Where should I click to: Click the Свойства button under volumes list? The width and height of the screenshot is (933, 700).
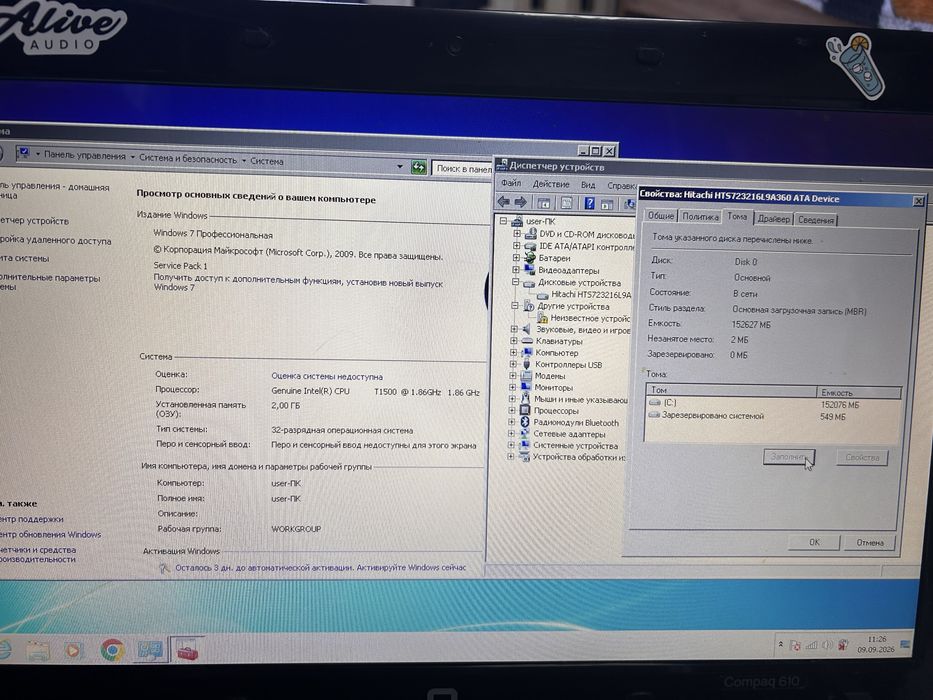coord(862,458)
